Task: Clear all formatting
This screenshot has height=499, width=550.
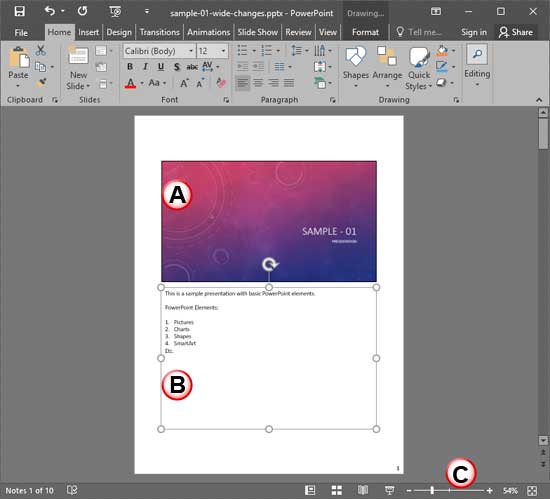Action: tap(221, 83)
